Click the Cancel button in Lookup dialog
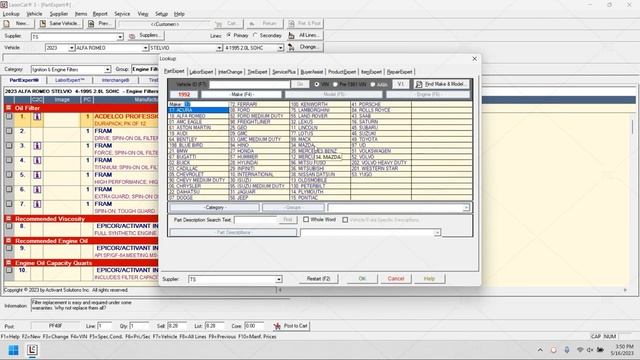The image size is (640, 360). pos(396,279)
